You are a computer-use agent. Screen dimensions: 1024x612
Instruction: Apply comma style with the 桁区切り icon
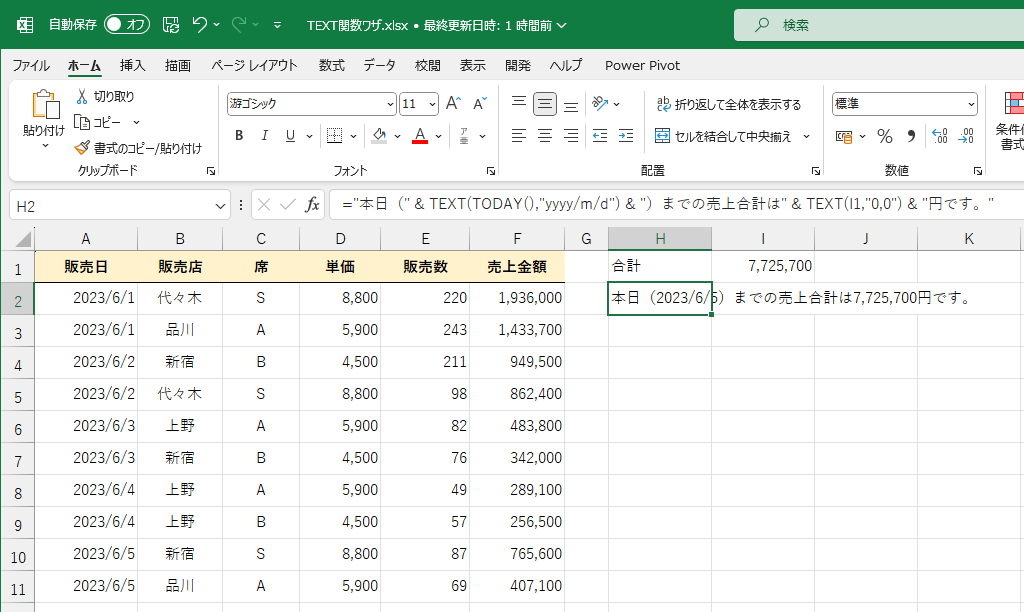(x=910, y=137)
